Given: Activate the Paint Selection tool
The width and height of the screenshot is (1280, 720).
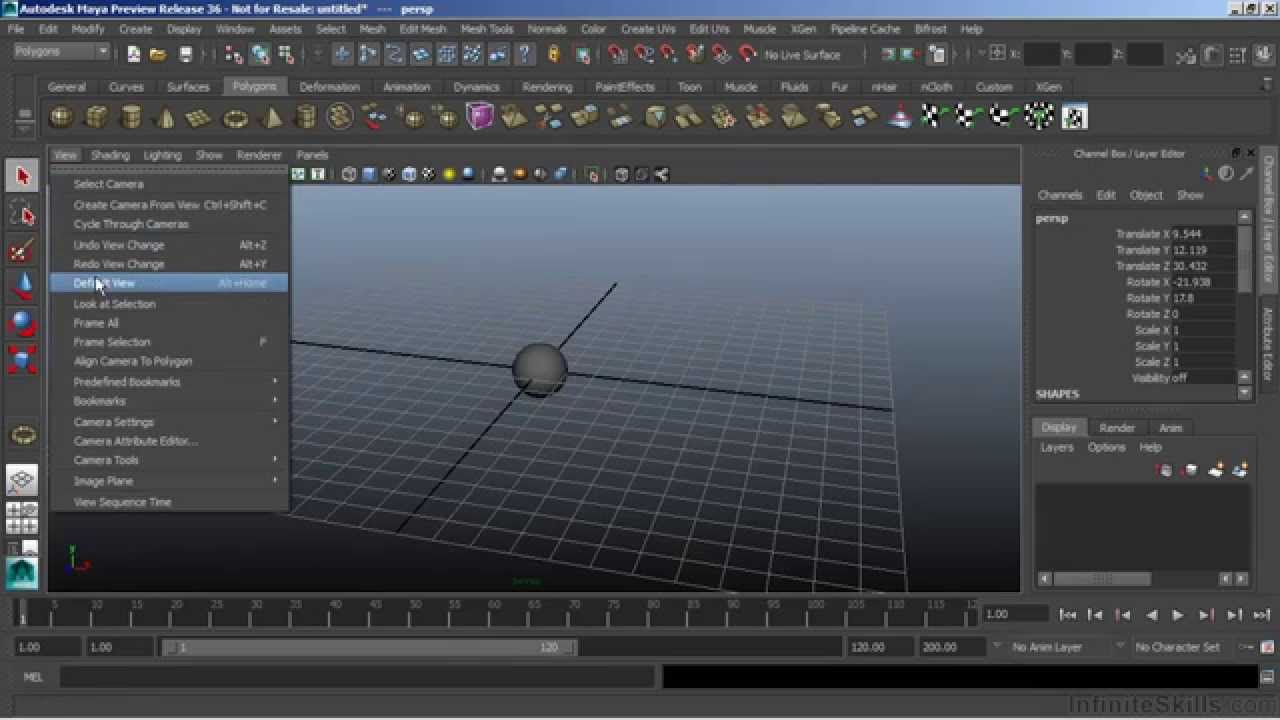Looking at the screenshot, I should [22, 250].
